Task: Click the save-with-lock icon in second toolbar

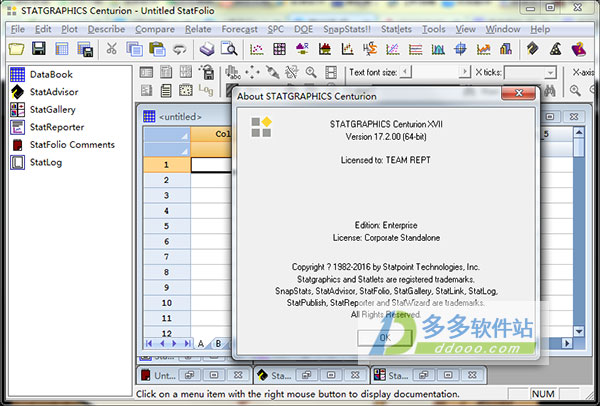Action: pos(207,72)
